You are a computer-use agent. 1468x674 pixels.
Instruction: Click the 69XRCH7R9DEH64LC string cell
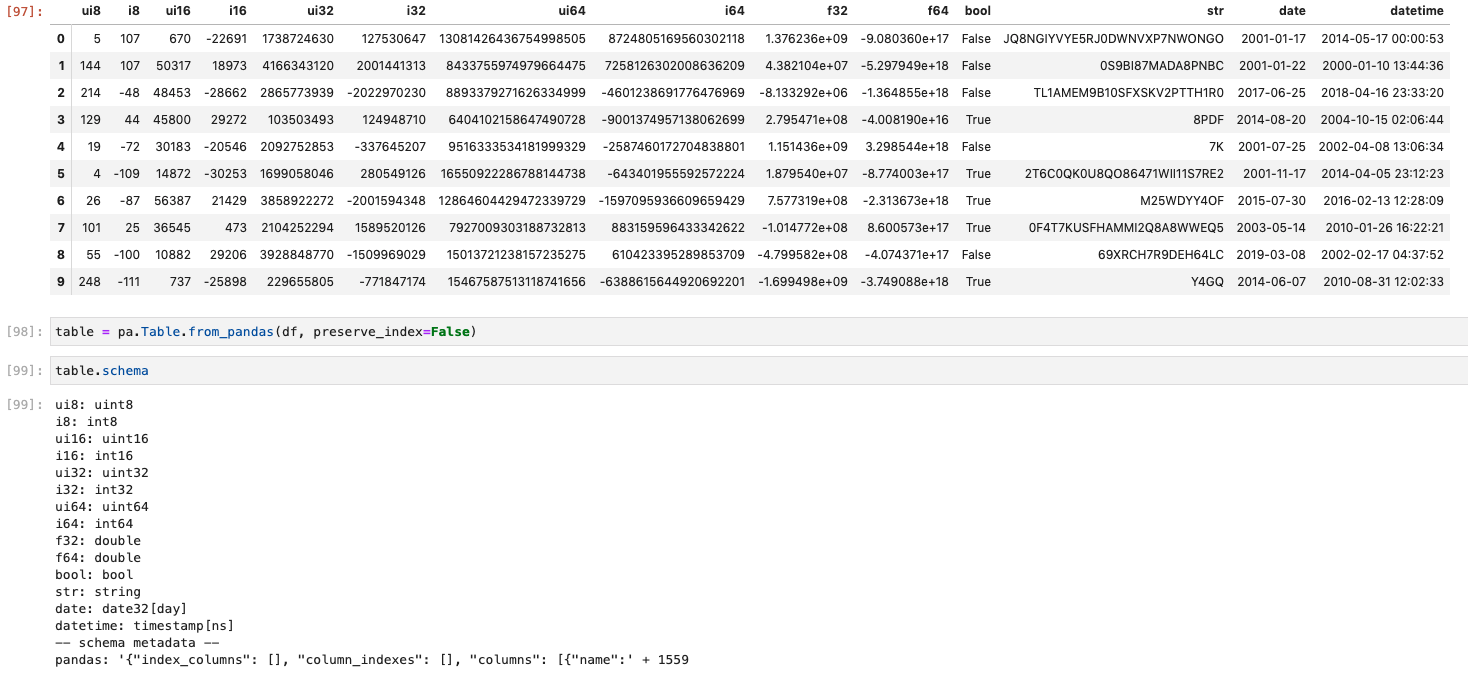[x=1161, y=254]
